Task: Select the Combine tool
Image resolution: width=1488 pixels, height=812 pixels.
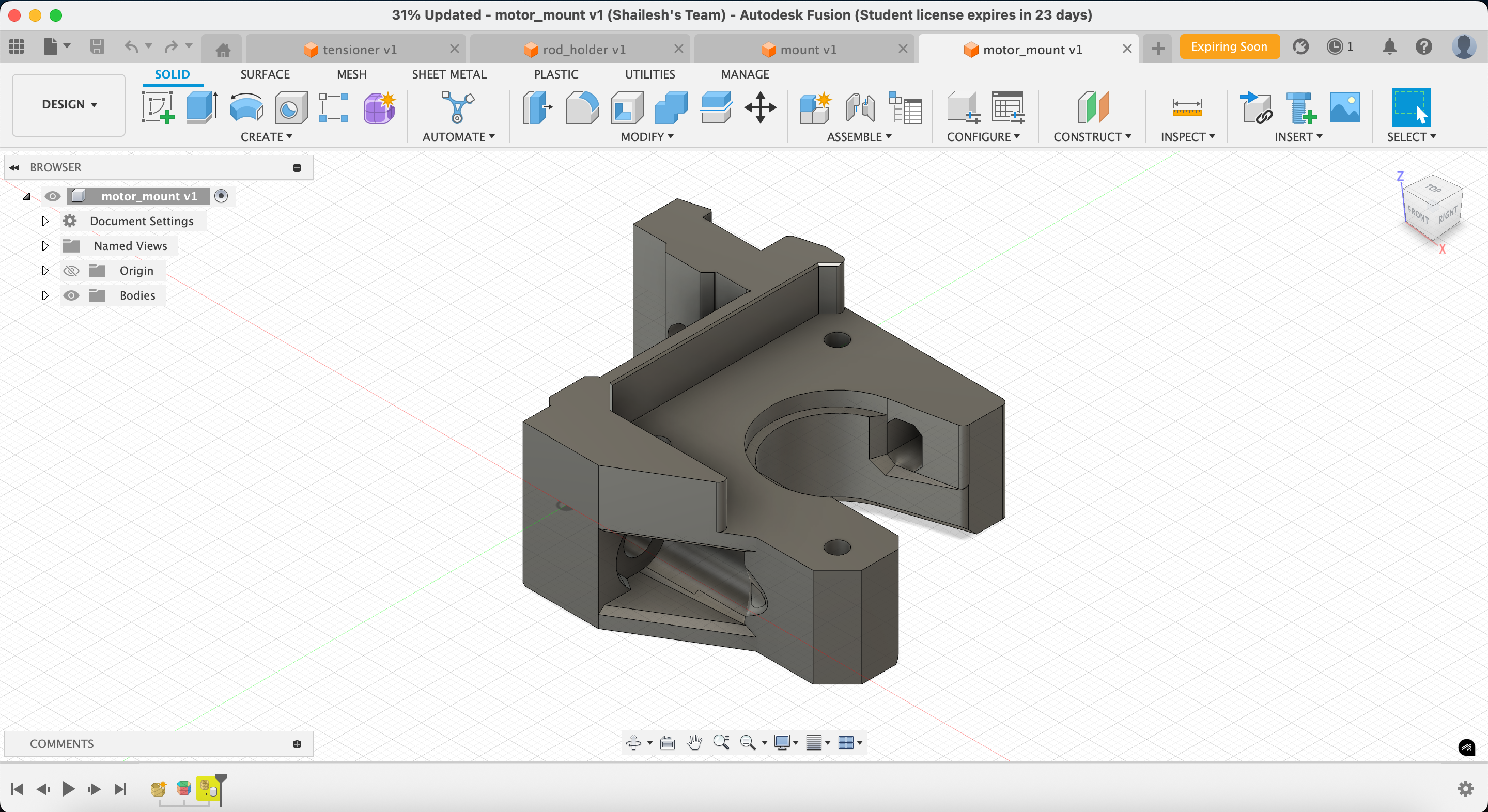Action: click(x=671, y=107)
